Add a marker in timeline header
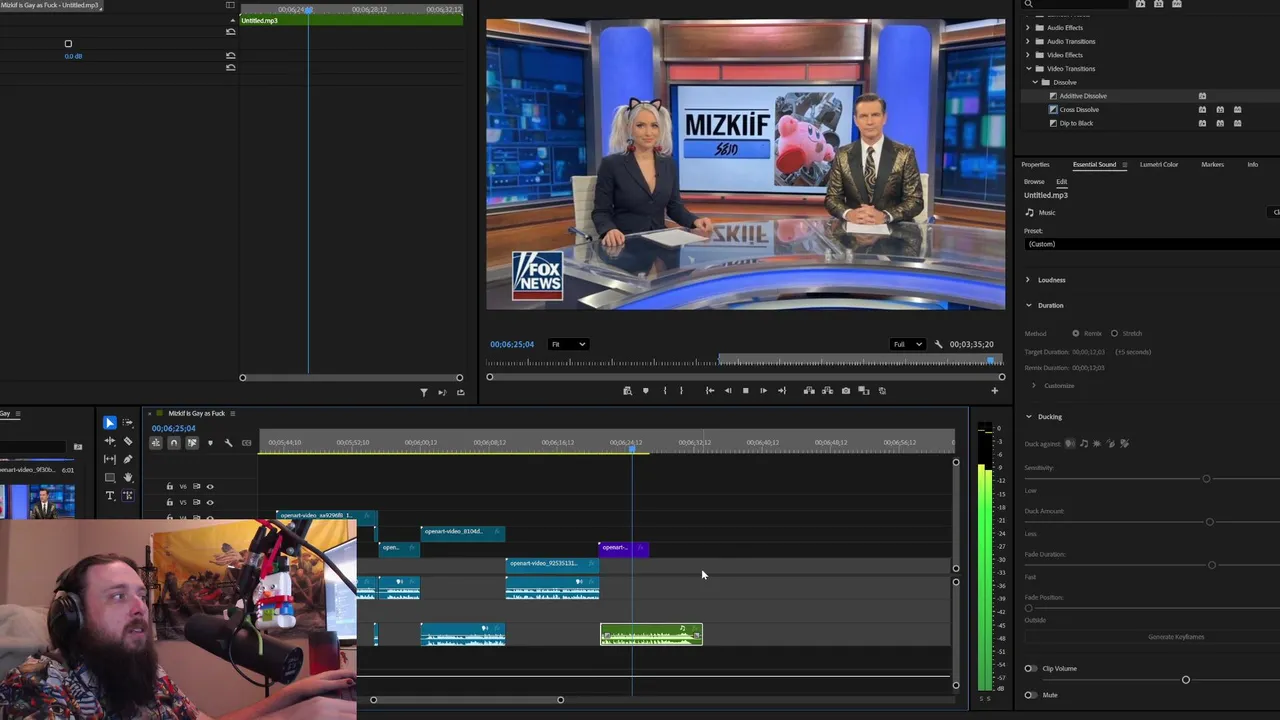1280x720 pixels. tap(210, 443)
